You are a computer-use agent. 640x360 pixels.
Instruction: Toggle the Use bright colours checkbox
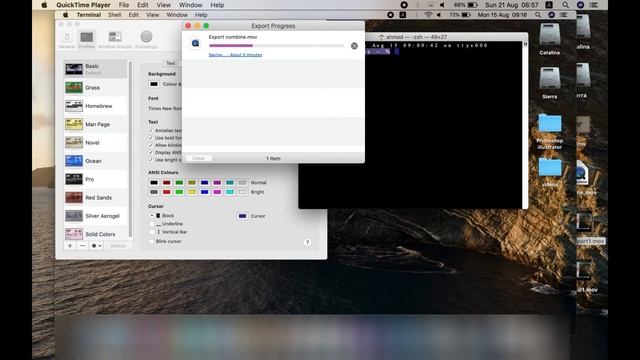tap(151, 160)
